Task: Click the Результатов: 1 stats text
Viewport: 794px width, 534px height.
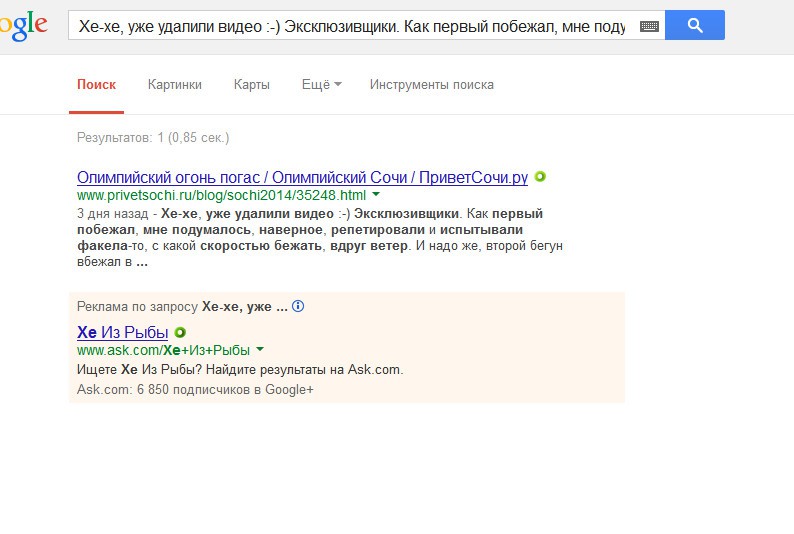Action: click(x=153, y=137)
